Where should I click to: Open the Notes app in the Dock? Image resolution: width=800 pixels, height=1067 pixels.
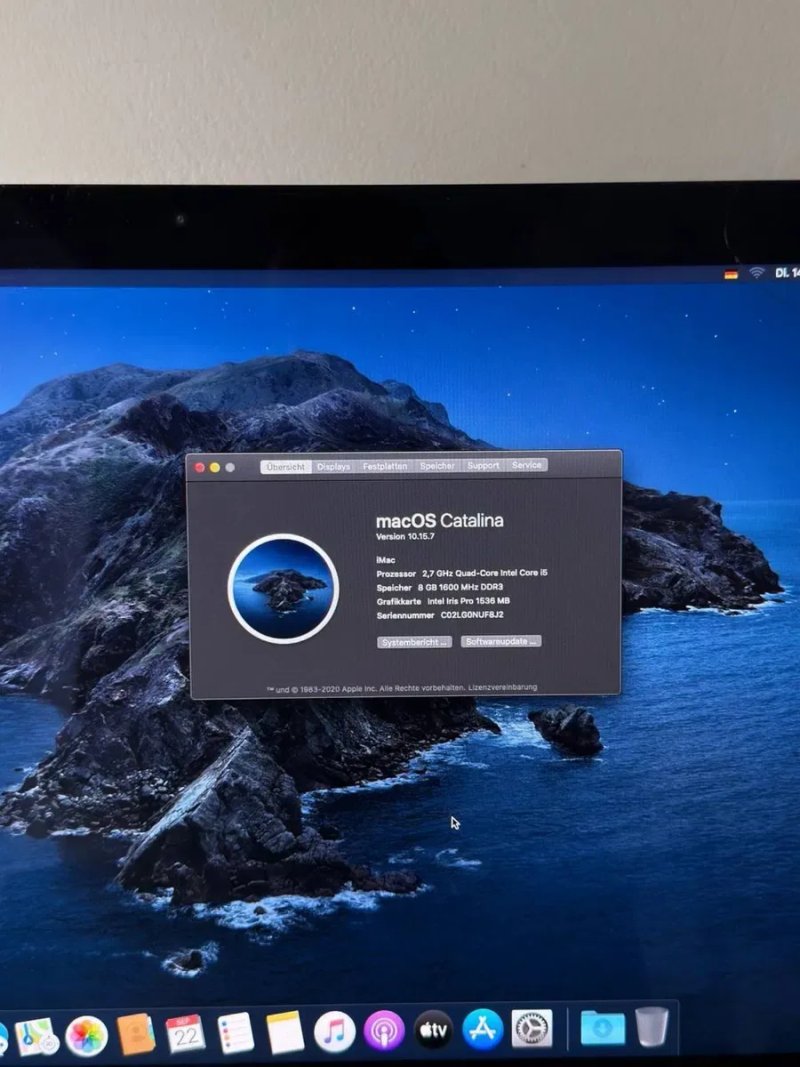click(284, 1032)
